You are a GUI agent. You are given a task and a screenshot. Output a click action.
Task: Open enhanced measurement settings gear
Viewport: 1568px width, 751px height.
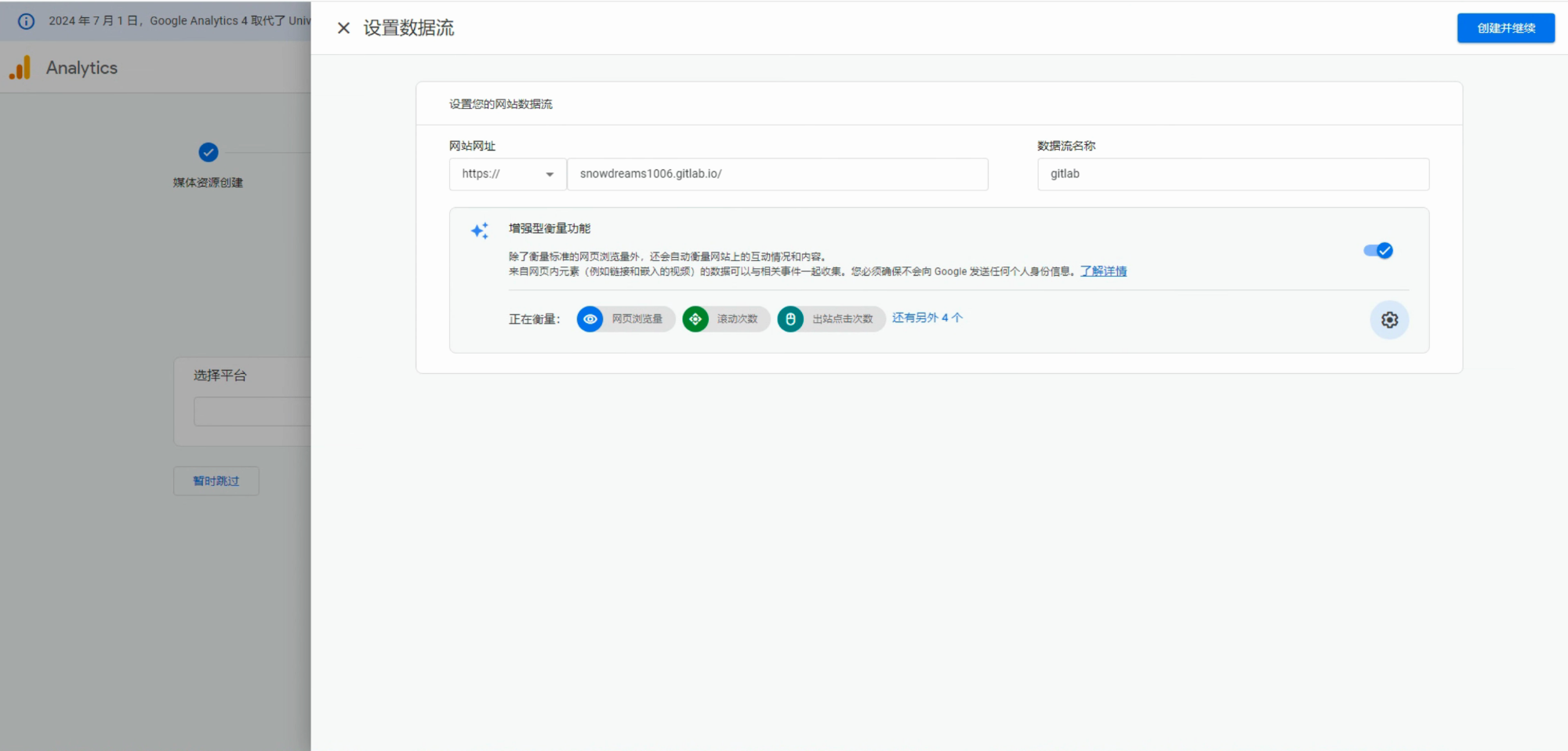pyautogui.click(x=1389, y=320)
